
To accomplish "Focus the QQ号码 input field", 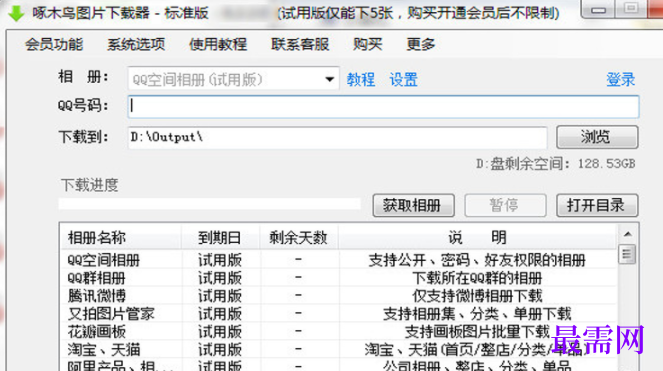I will click(x=383, y=106).
